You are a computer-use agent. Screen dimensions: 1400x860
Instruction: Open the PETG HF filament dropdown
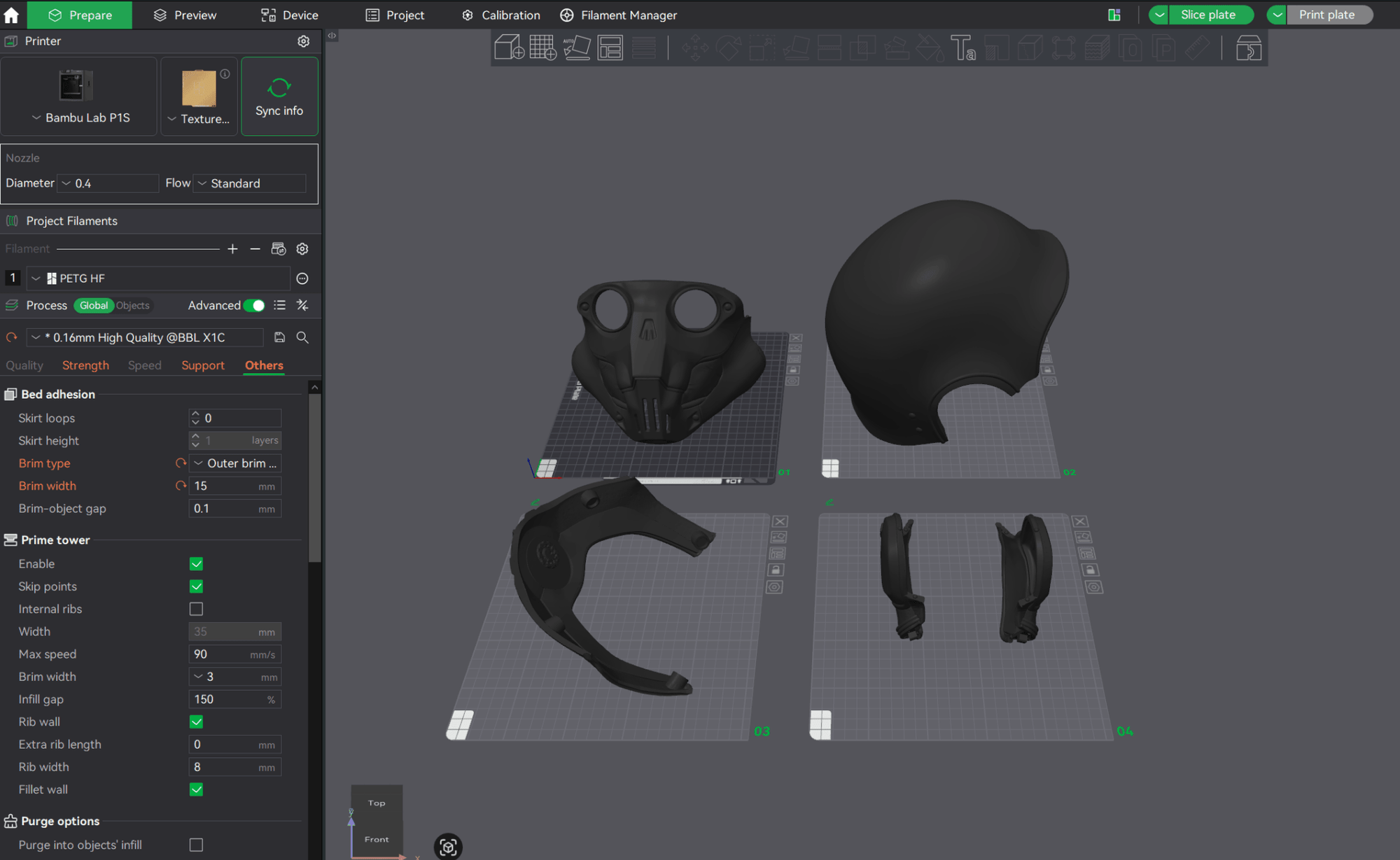click(x=158, y=279)
